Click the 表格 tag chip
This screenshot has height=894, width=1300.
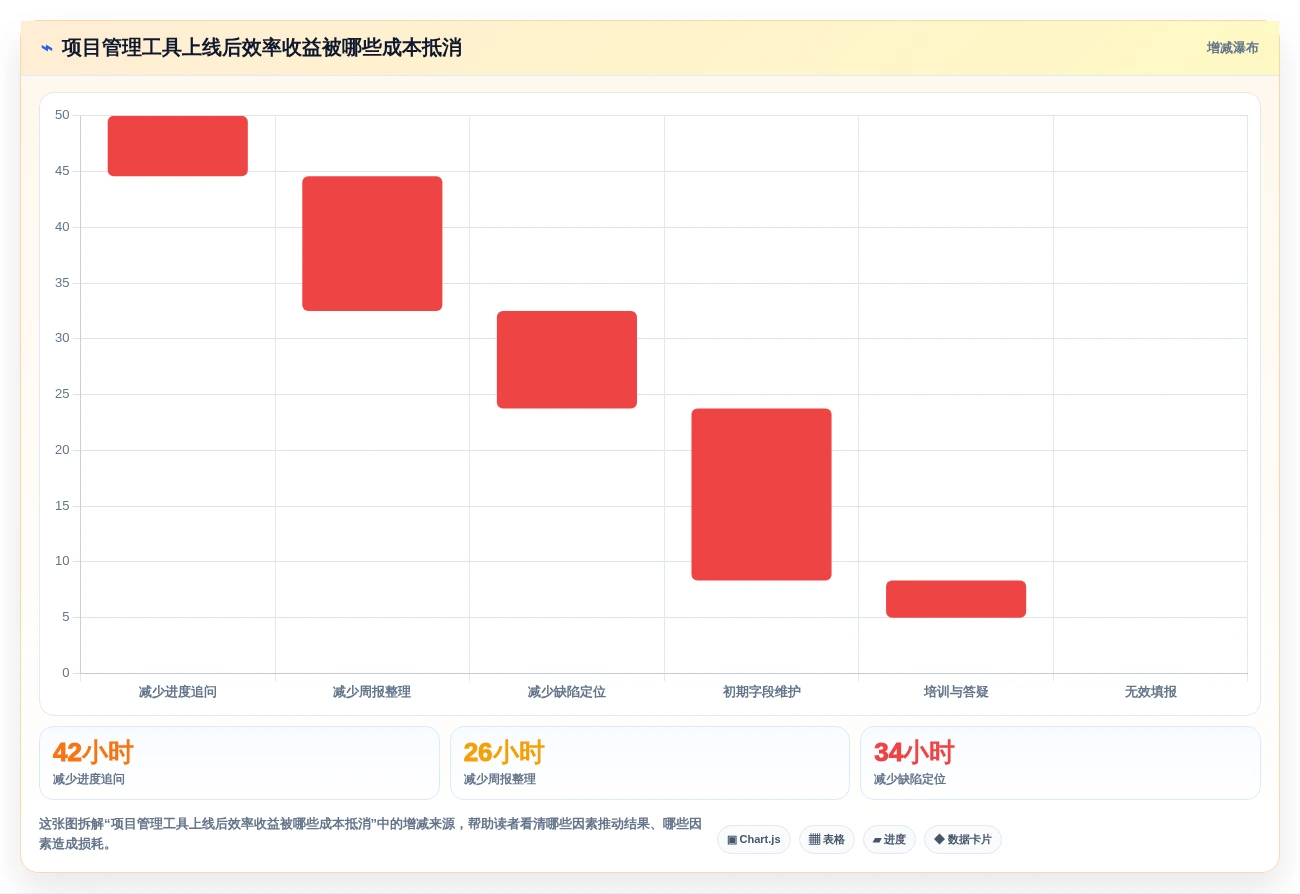click(827, 840)
